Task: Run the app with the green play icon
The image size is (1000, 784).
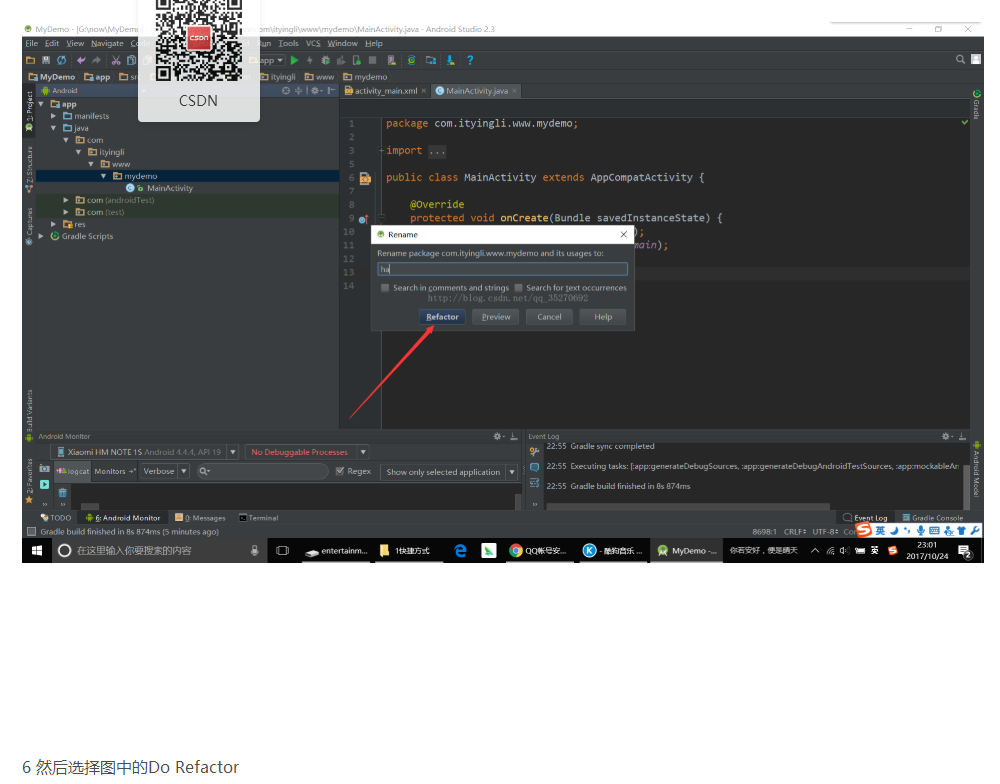Action: pos(294,60)
